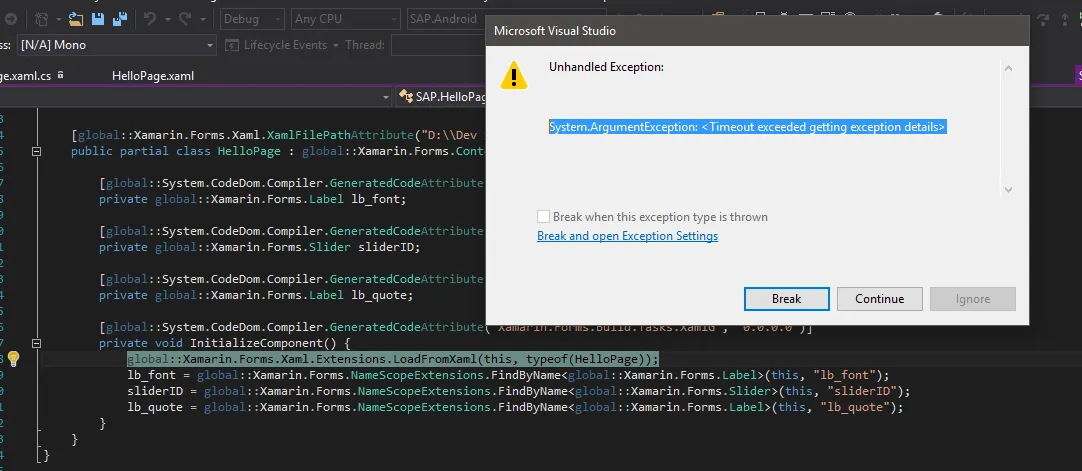The width and height of the screenshot is (1082, 471).
Task: Open the Undo history dropdown arrow
Action: (166, 19)
